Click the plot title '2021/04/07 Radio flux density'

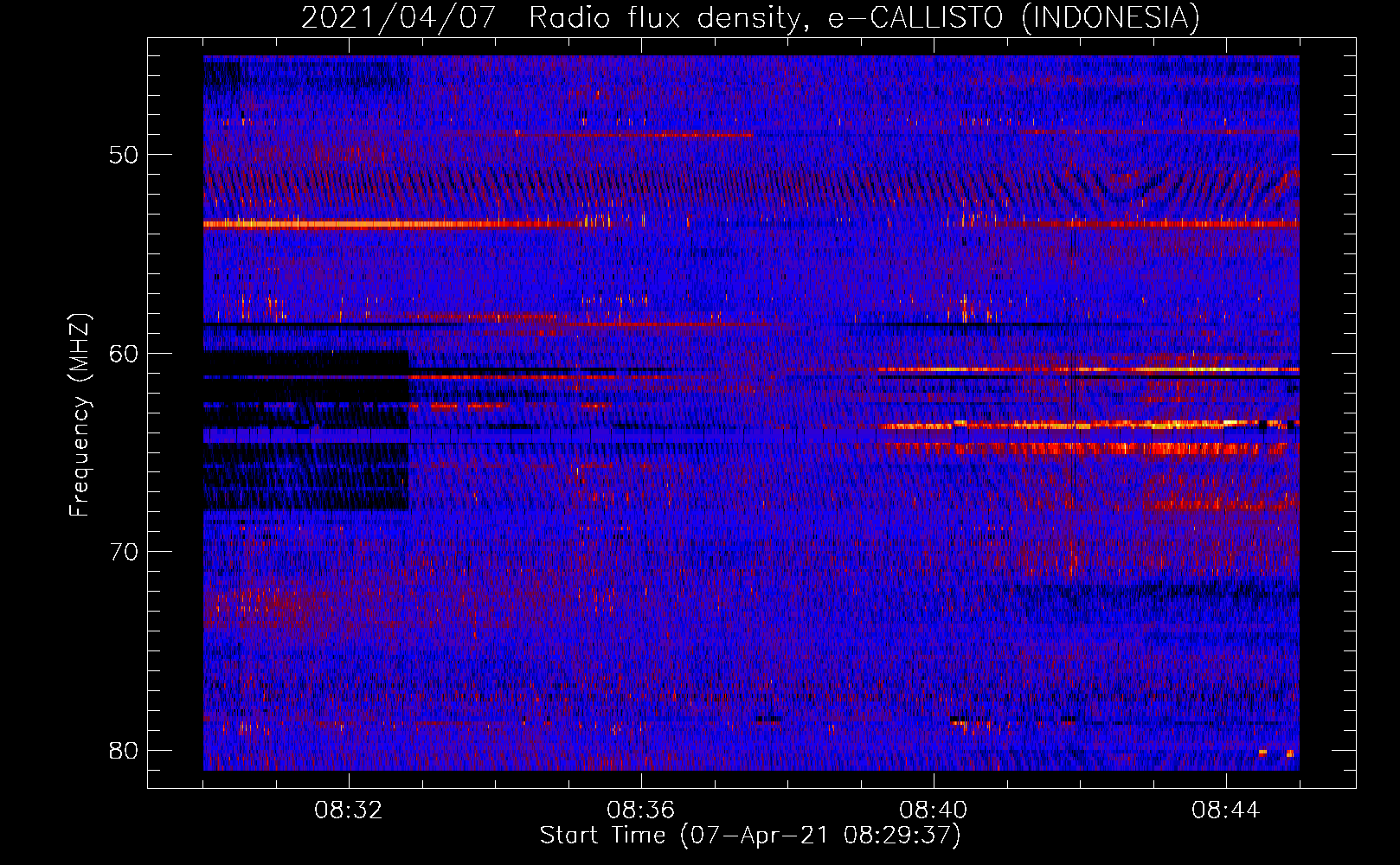[750, 17]
